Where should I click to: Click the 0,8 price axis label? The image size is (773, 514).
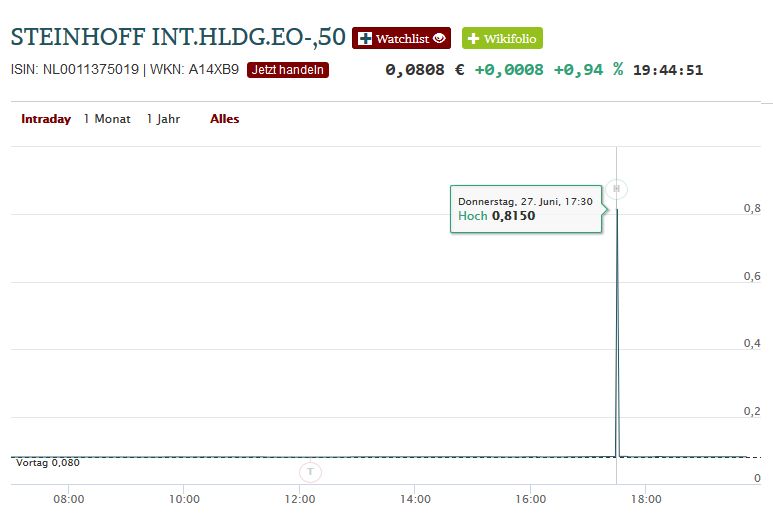752,208
